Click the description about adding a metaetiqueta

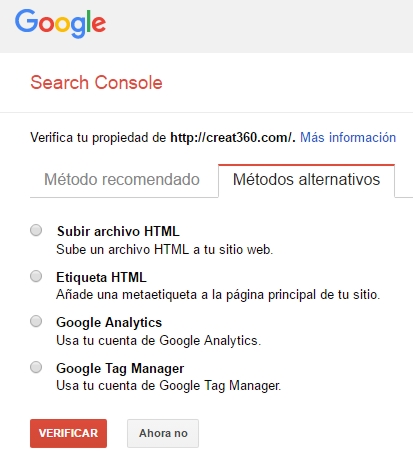pos(218,295)
